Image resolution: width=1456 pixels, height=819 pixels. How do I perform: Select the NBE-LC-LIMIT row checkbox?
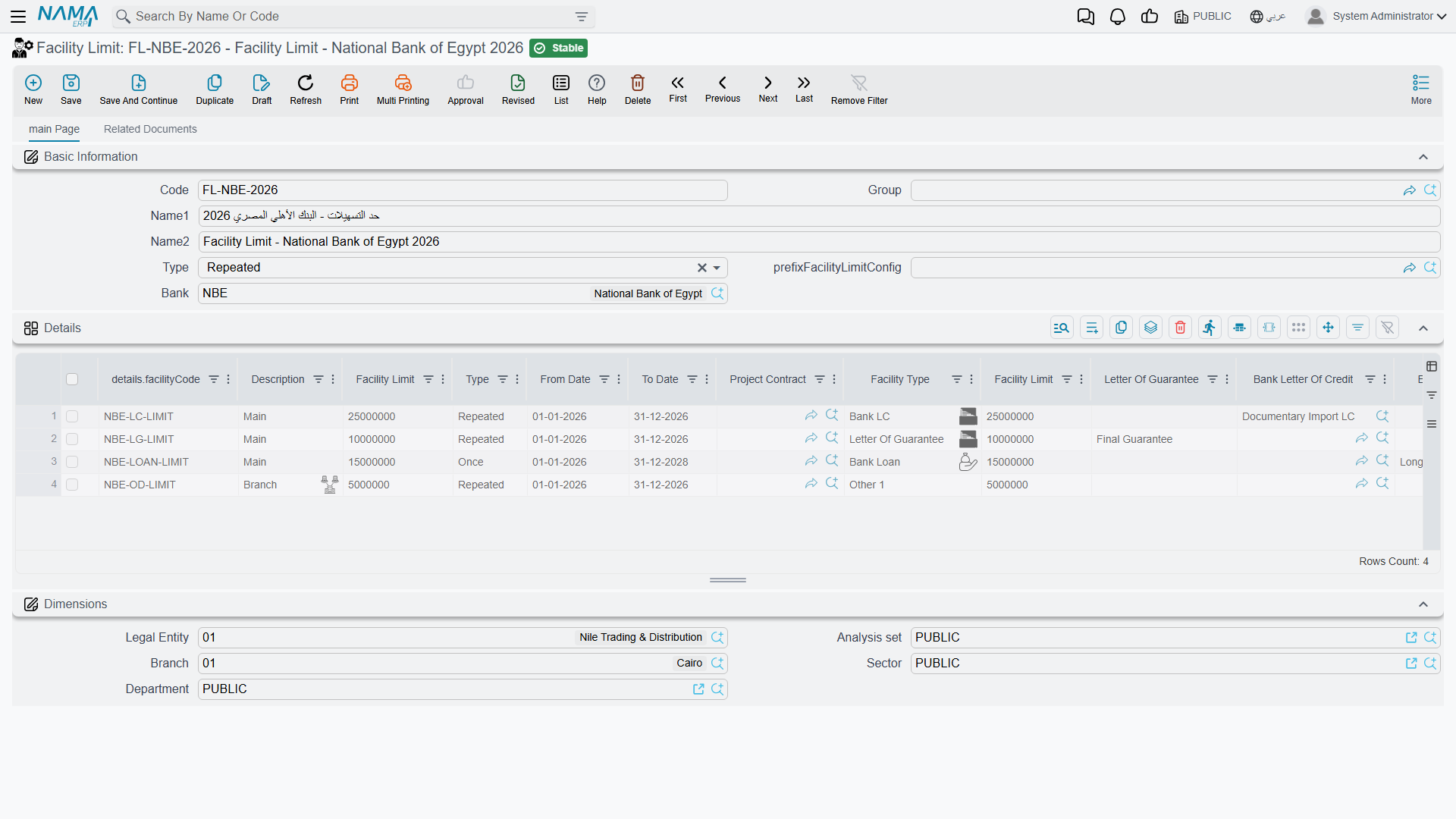[72, 416]
